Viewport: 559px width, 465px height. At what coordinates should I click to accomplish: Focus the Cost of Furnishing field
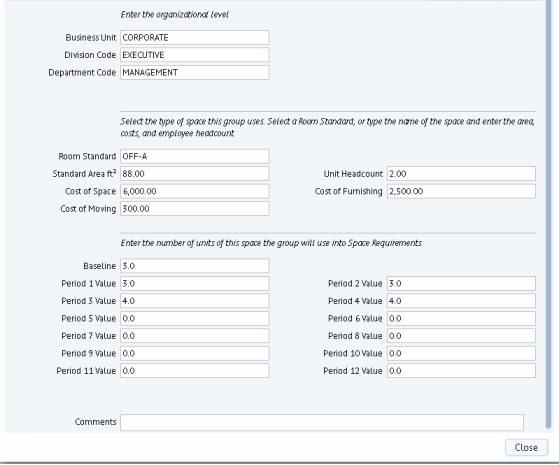tap(461, 191)
